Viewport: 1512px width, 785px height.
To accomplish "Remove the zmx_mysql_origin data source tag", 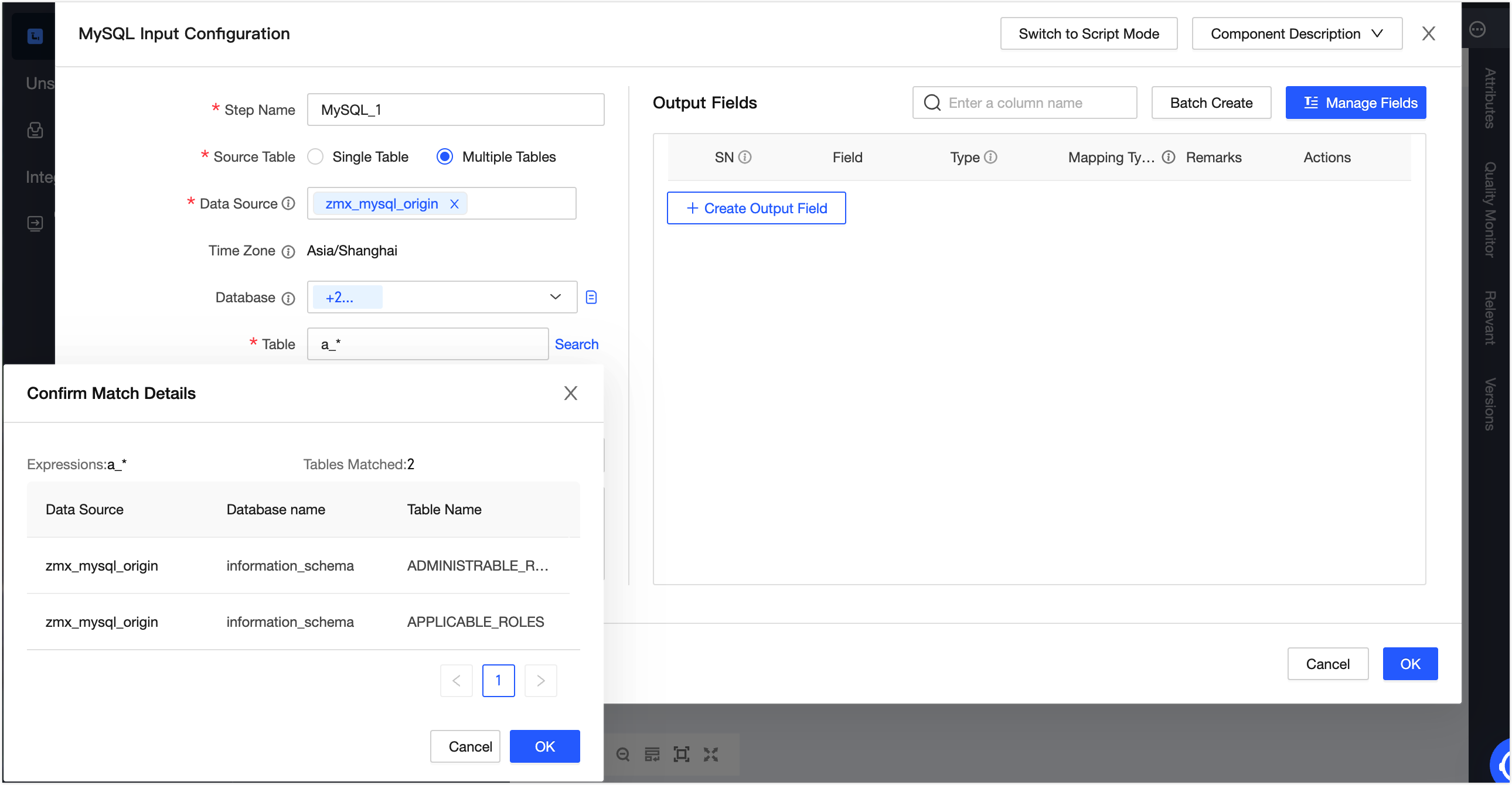I will pos(454,204).
